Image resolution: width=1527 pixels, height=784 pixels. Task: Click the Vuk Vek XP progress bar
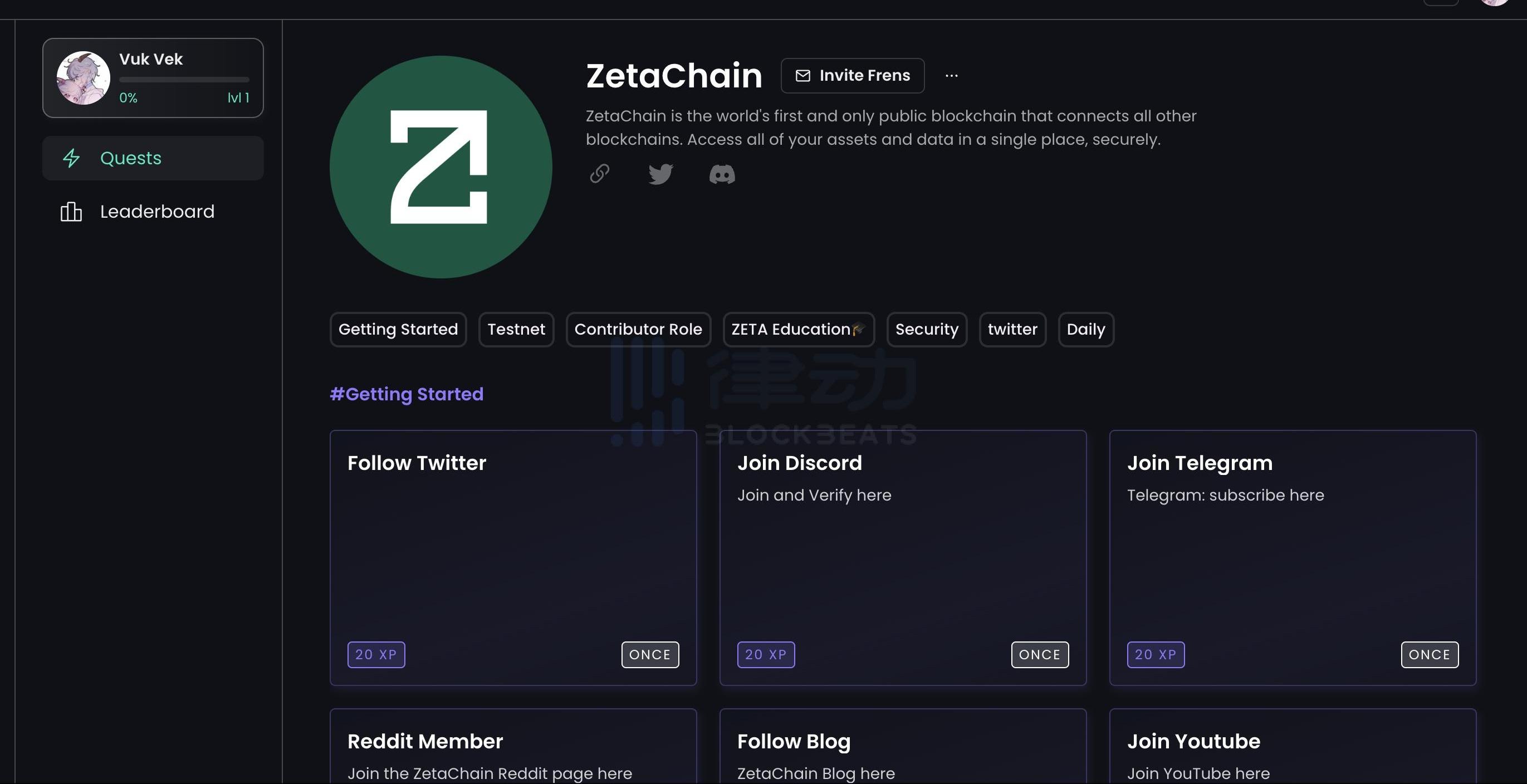pos(184,80)
